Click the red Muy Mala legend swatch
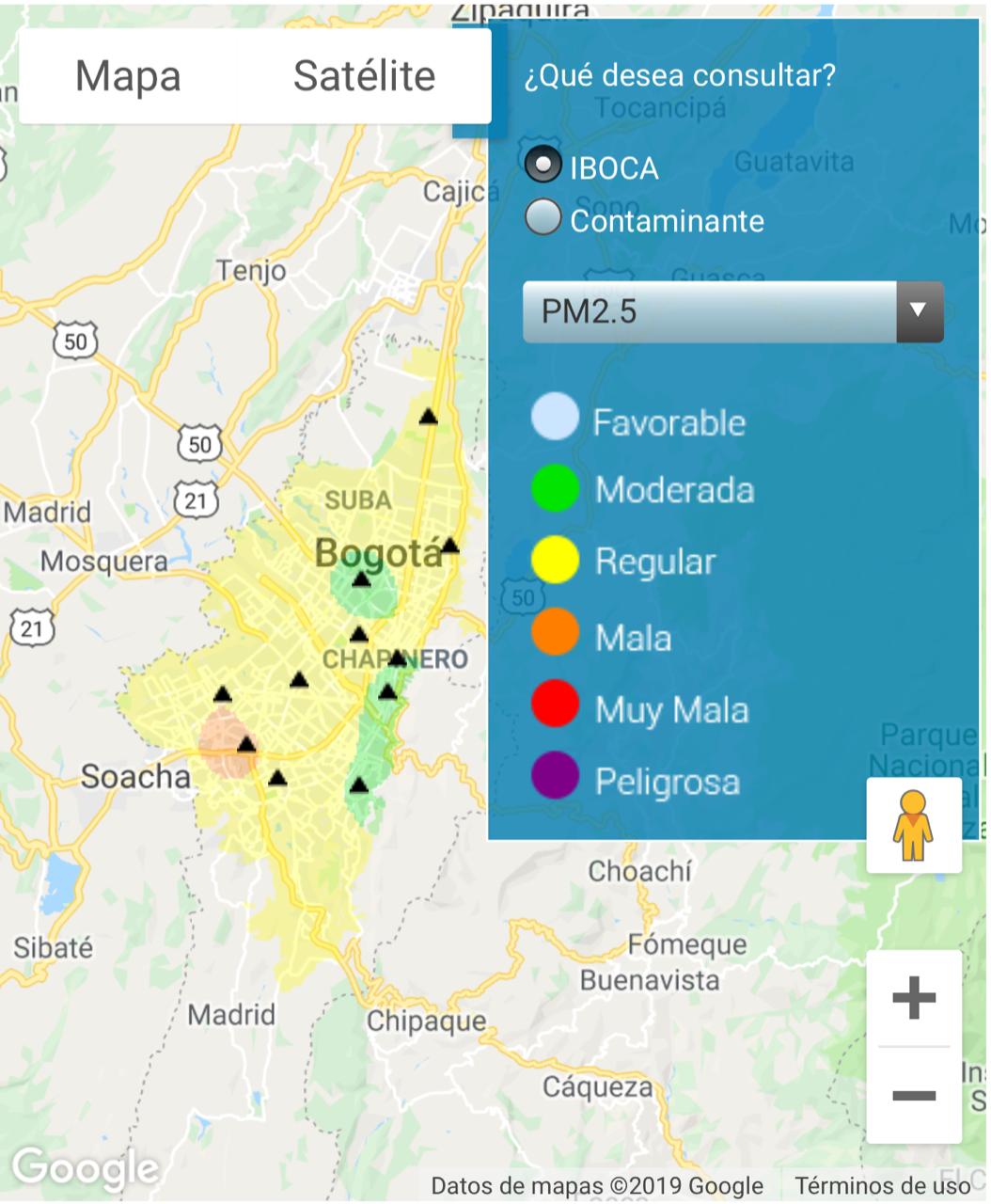 point(555,705)
